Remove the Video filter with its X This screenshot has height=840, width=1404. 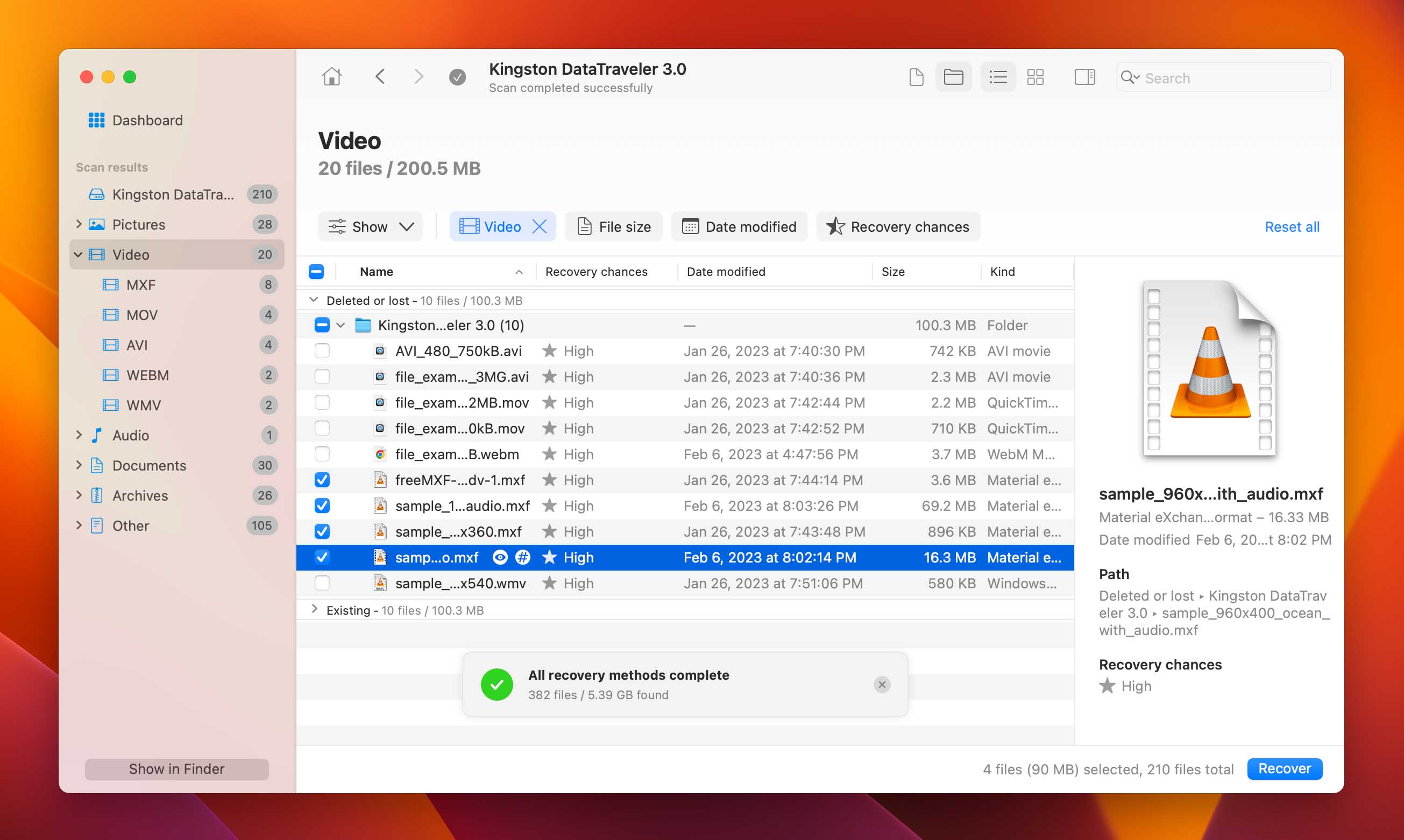pyautogui.click(x=540, y=226)
